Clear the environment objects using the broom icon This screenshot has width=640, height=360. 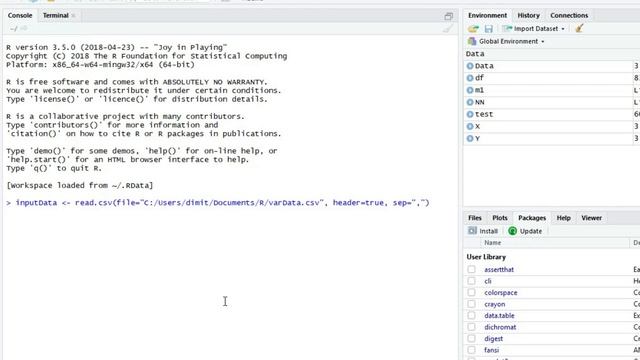(579, 28)
